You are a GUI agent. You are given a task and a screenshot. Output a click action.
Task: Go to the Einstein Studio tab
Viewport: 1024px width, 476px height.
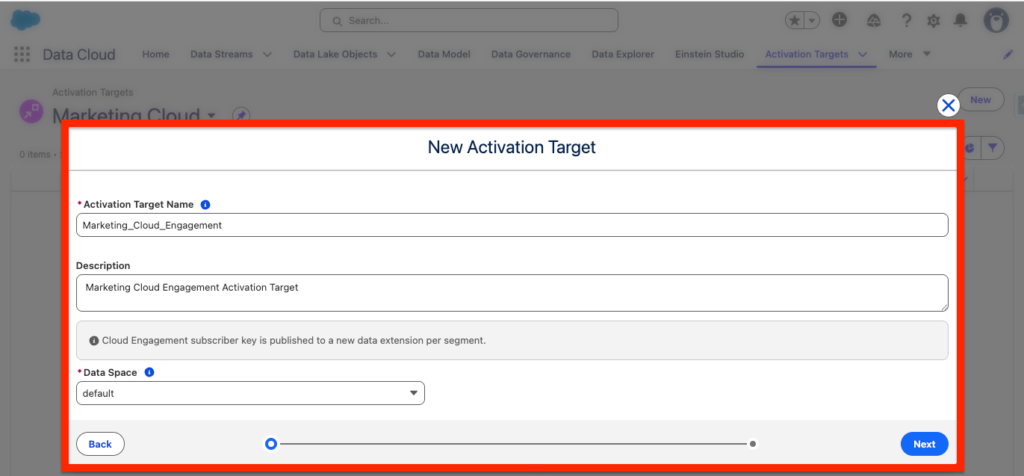[x=709, y=54]
